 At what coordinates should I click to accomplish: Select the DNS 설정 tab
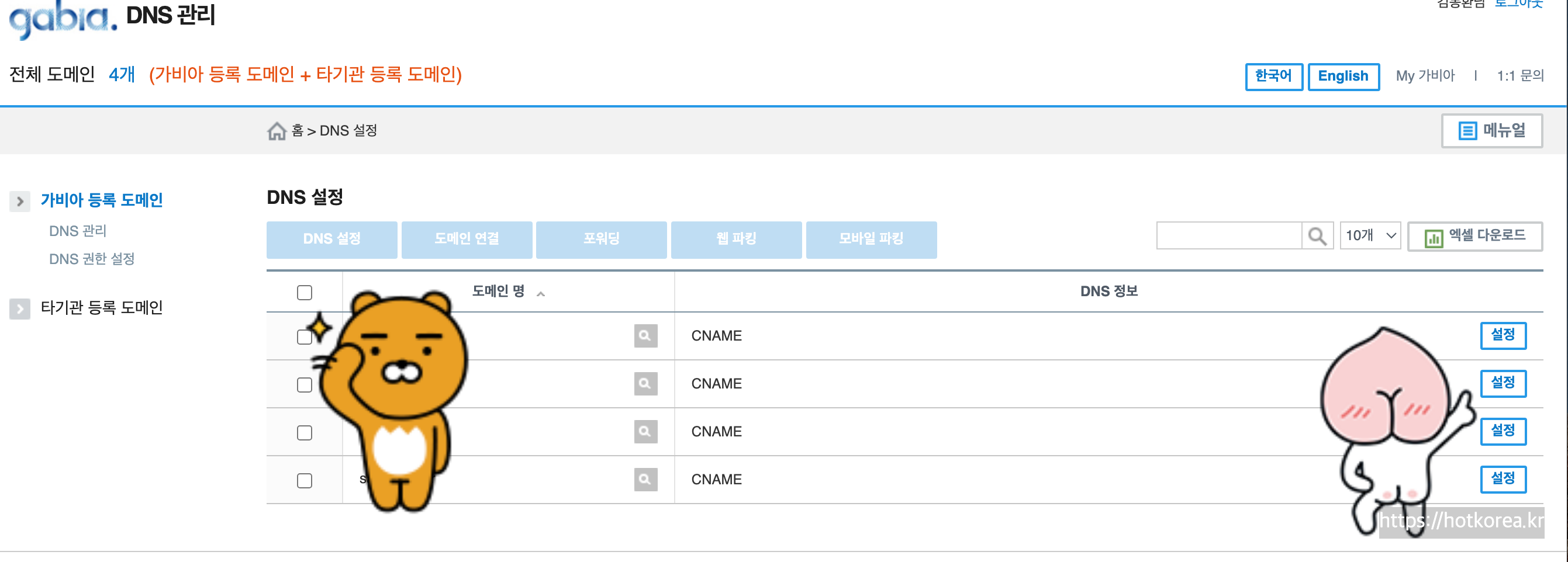pos(331,240)
